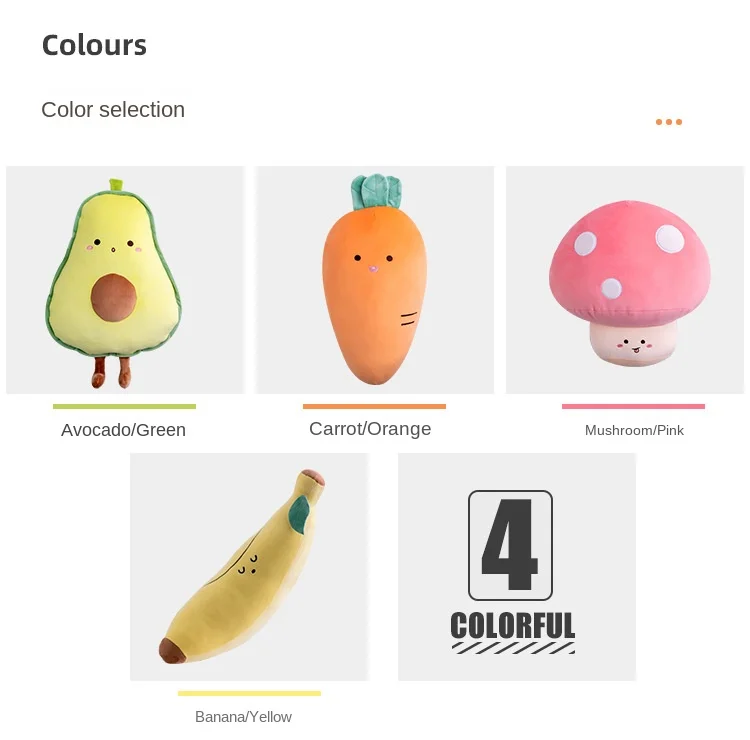750x740 pixels.
Task: Open the three orange dots menu
Action: [x=669, y=122]
